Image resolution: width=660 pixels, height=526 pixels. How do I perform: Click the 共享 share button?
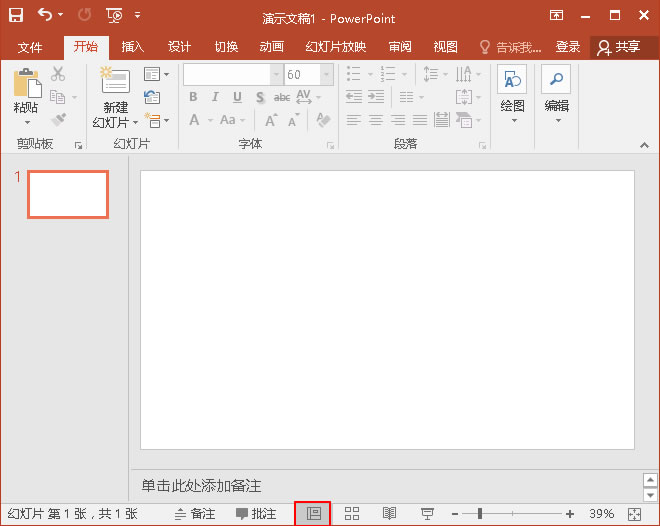click(x=618, y=47)
